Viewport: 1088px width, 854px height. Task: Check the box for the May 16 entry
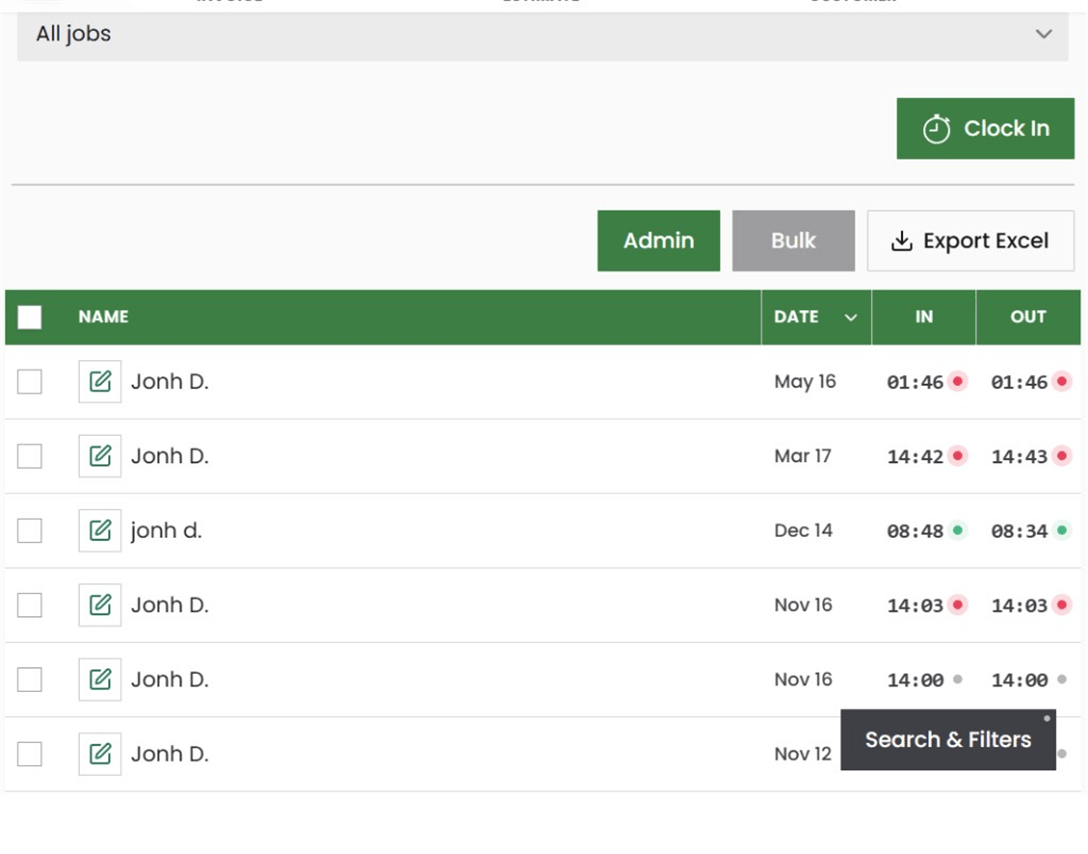click(30, 382)
